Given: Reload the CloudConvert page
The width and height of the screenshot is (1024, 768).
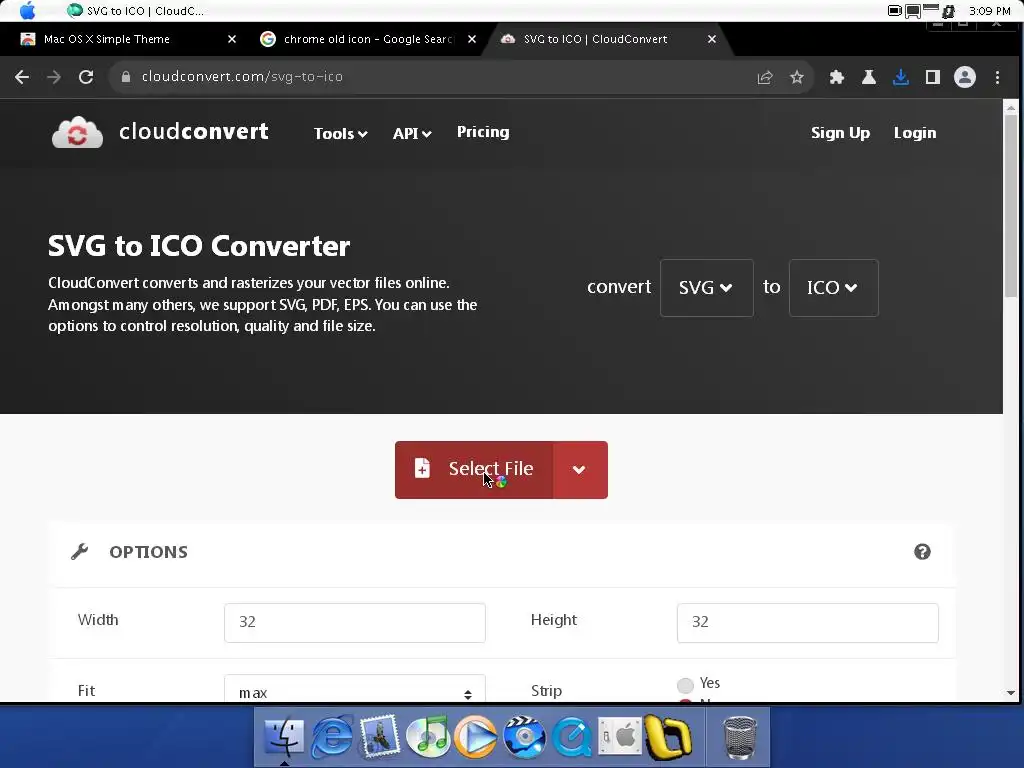Looking at the screenshot, I should point(86,77).
